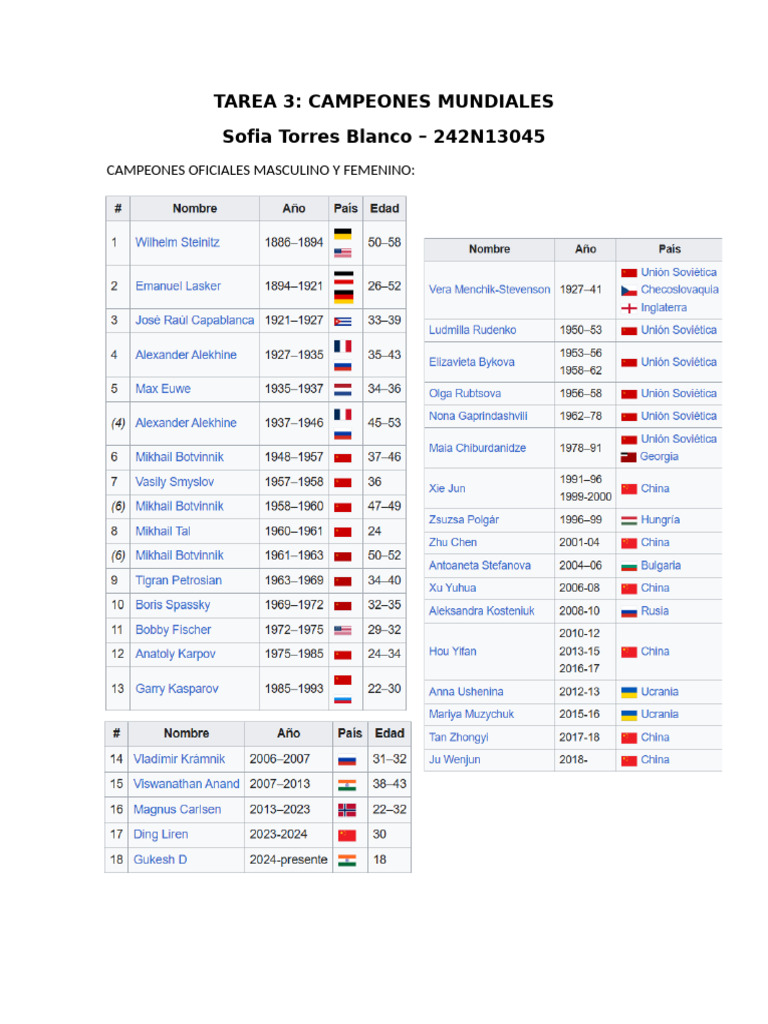Click the Indian flag in Gukesh D's row

tap(347, 861)
